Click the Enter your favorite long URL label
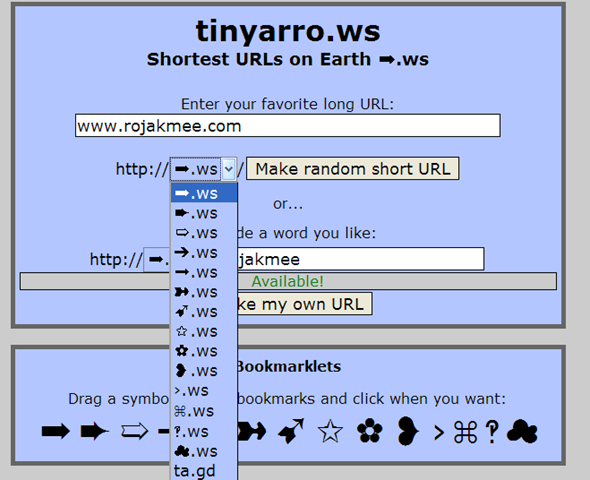The width and height of the screenshot is (590, 480). pyautogui.click(x=287, y=104)
